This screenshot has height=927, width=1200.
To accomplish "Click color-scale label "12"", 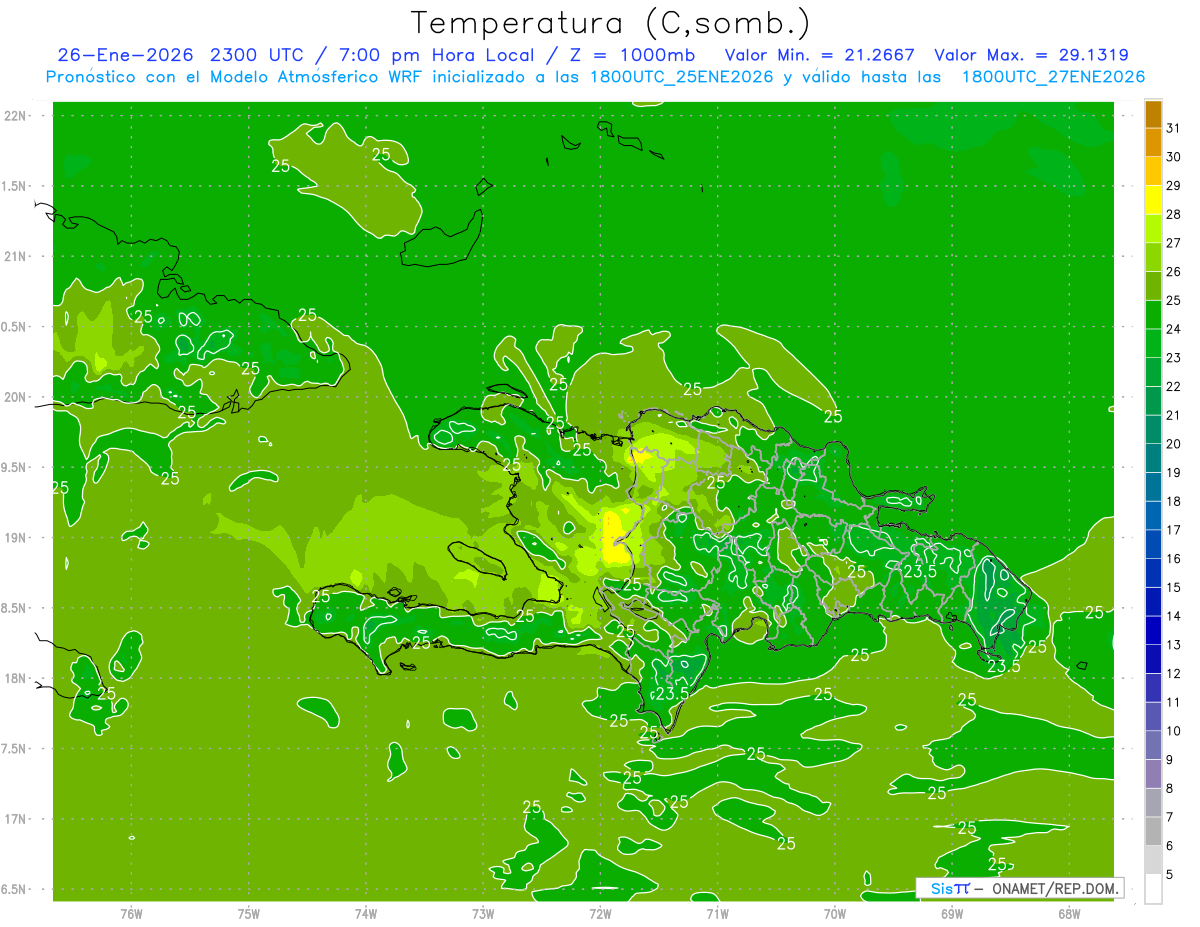I will click(x=1174, y=674).
